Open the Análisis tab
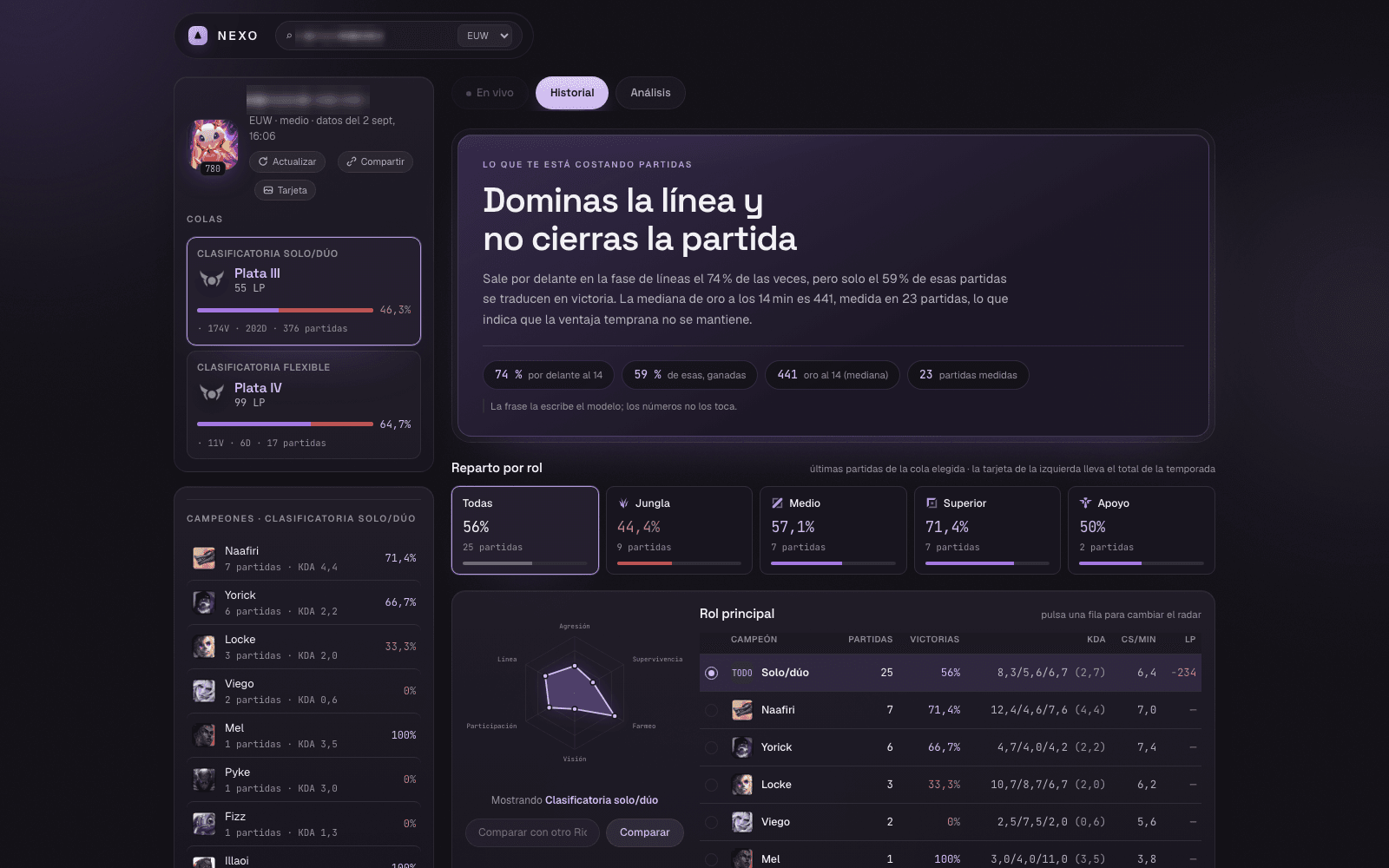This screenshot has width=1389, height=868. pyautogui.click(x=650, y=93)
